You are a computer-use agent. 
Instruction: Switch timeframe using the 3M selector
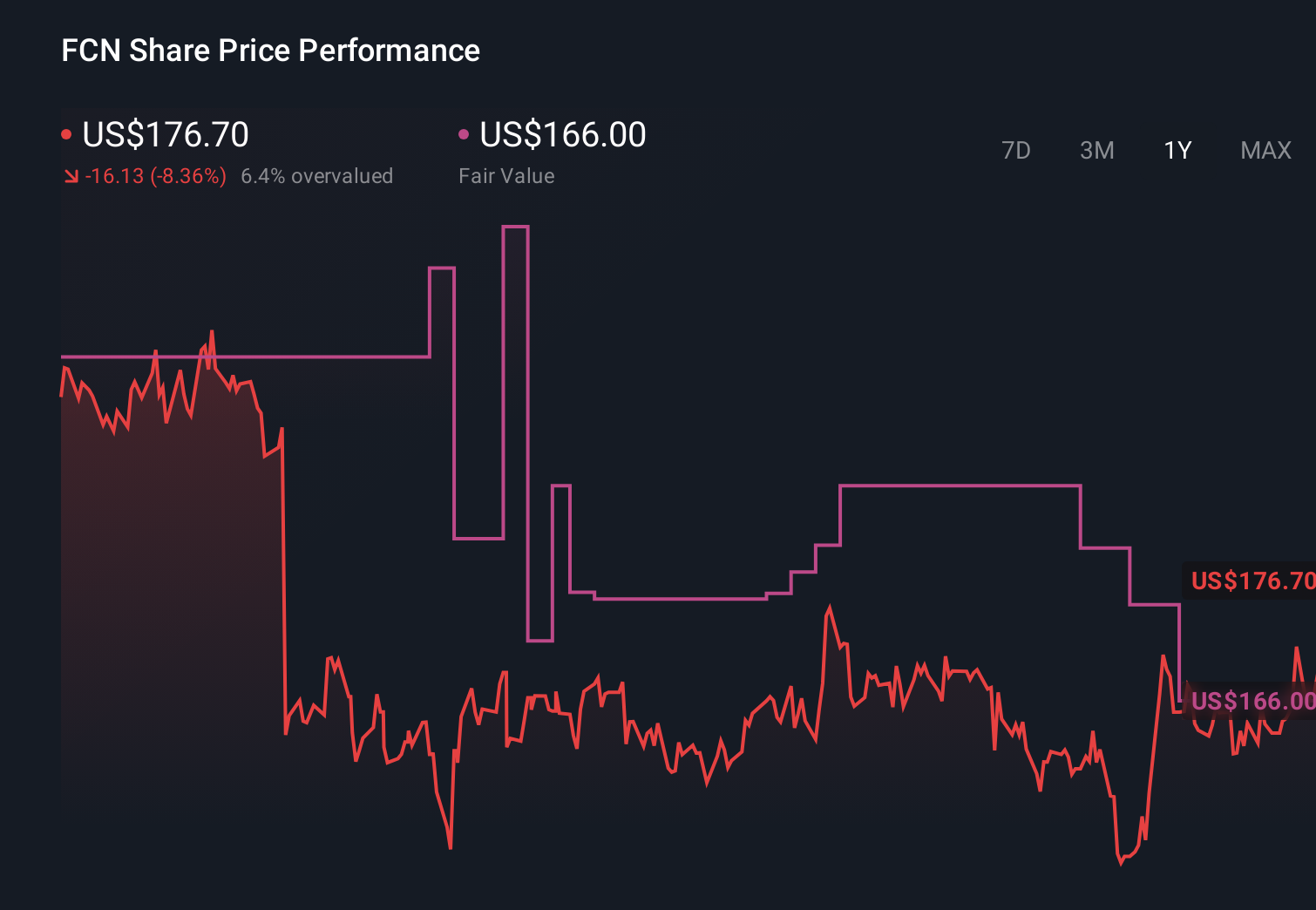point(1096,151)
